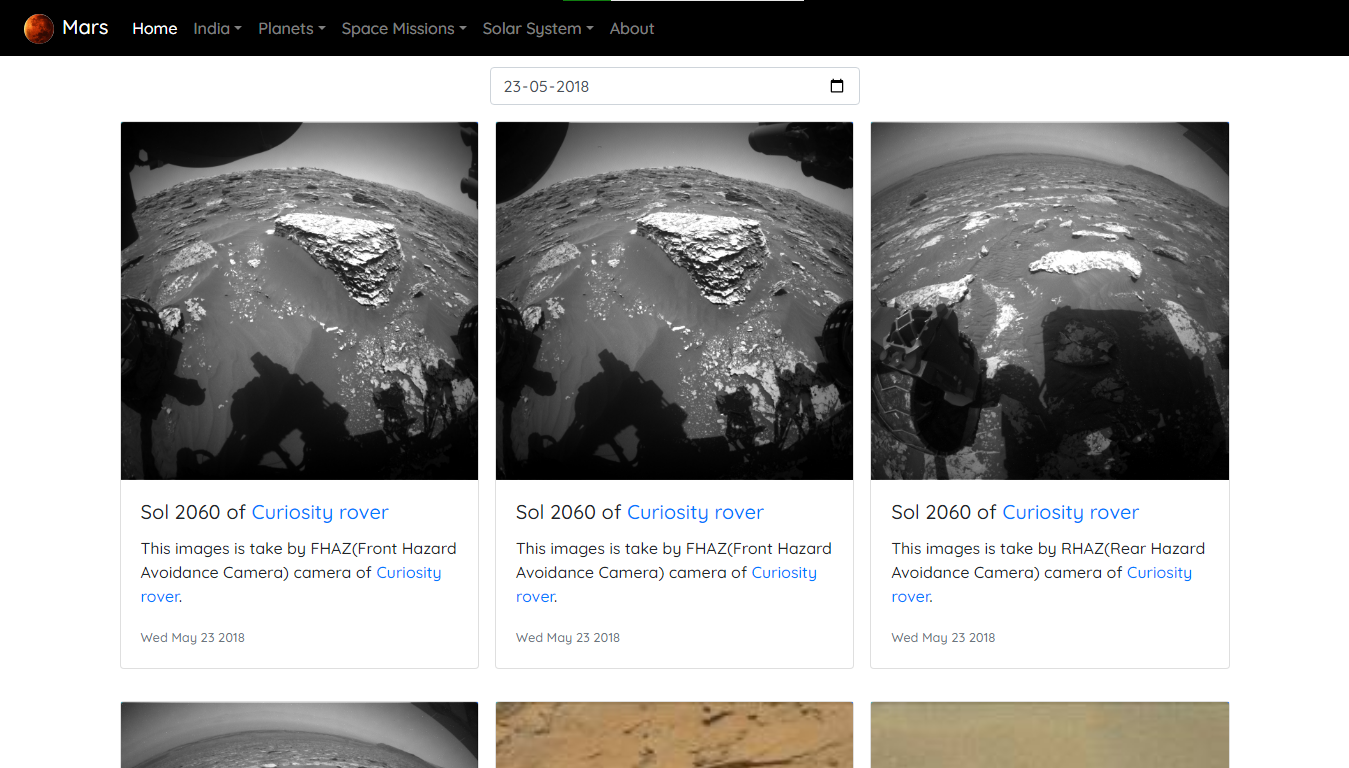Screen dimensions: 1349x768
Task: Expand the India dropdown menu
Action: pyautogui.click(x=217, y=28)
